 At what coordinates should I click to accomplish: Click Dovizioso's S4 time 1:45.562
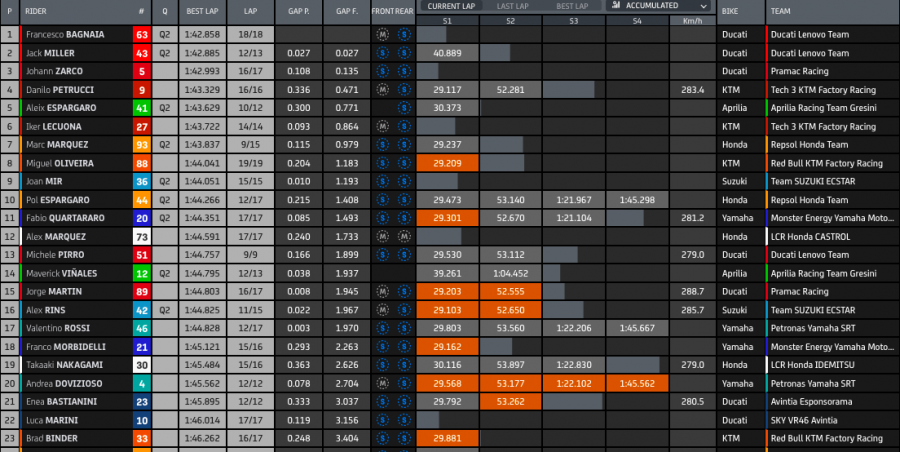point(636,383)
